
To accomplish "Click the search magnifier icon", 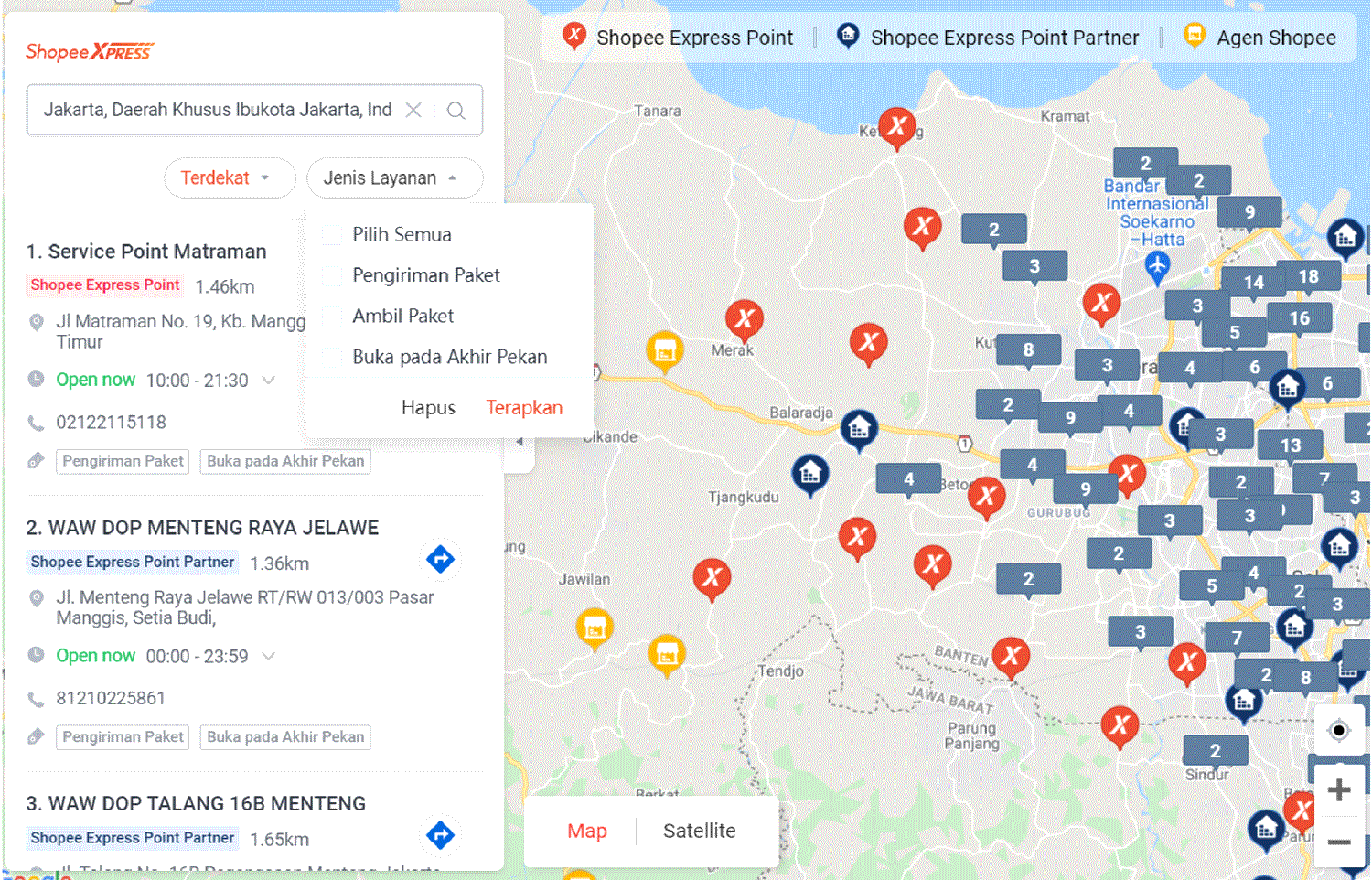I will coord(456,110).
